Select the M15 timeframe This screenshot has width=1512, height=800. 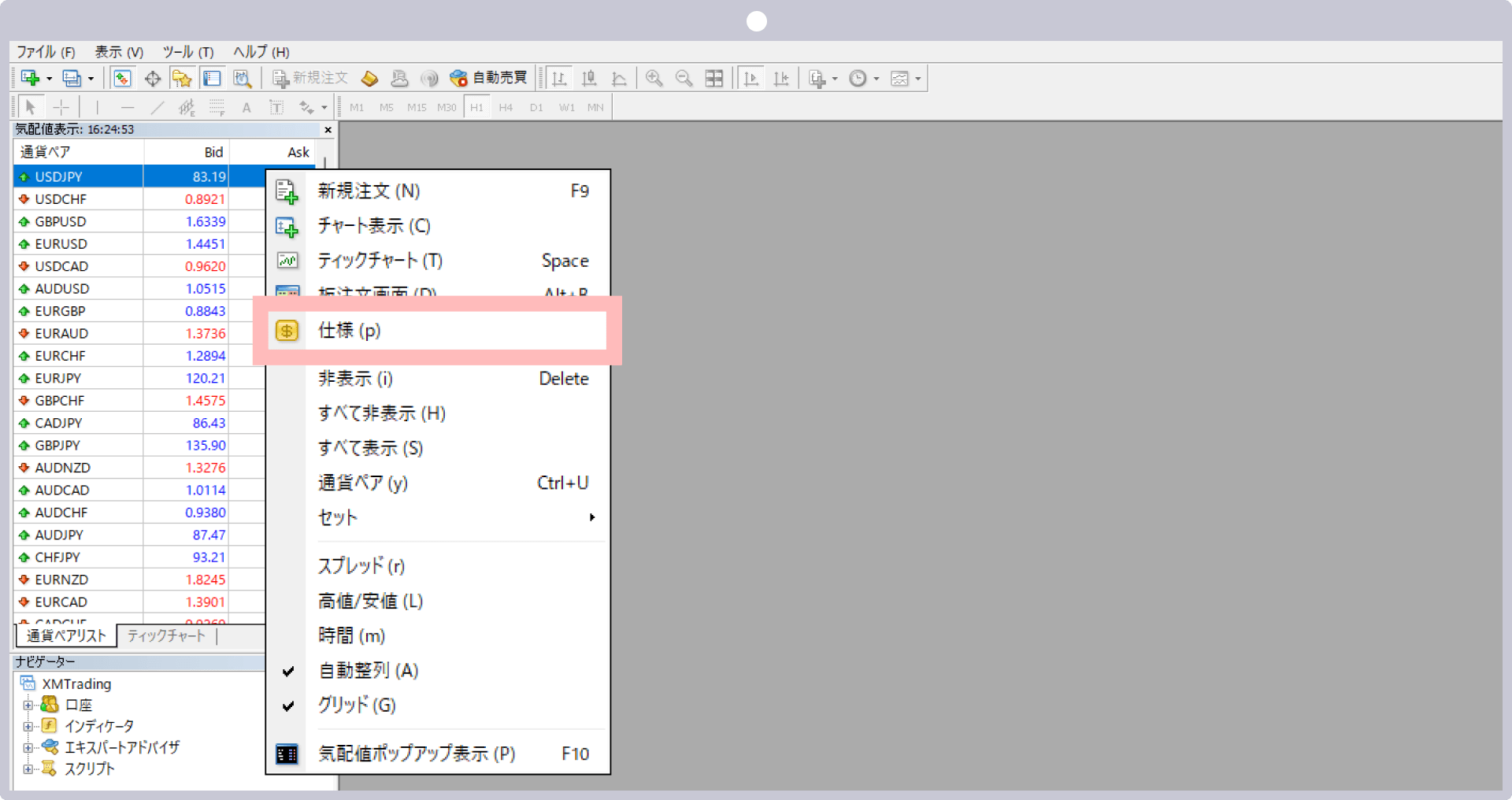(x=417, y=107)
